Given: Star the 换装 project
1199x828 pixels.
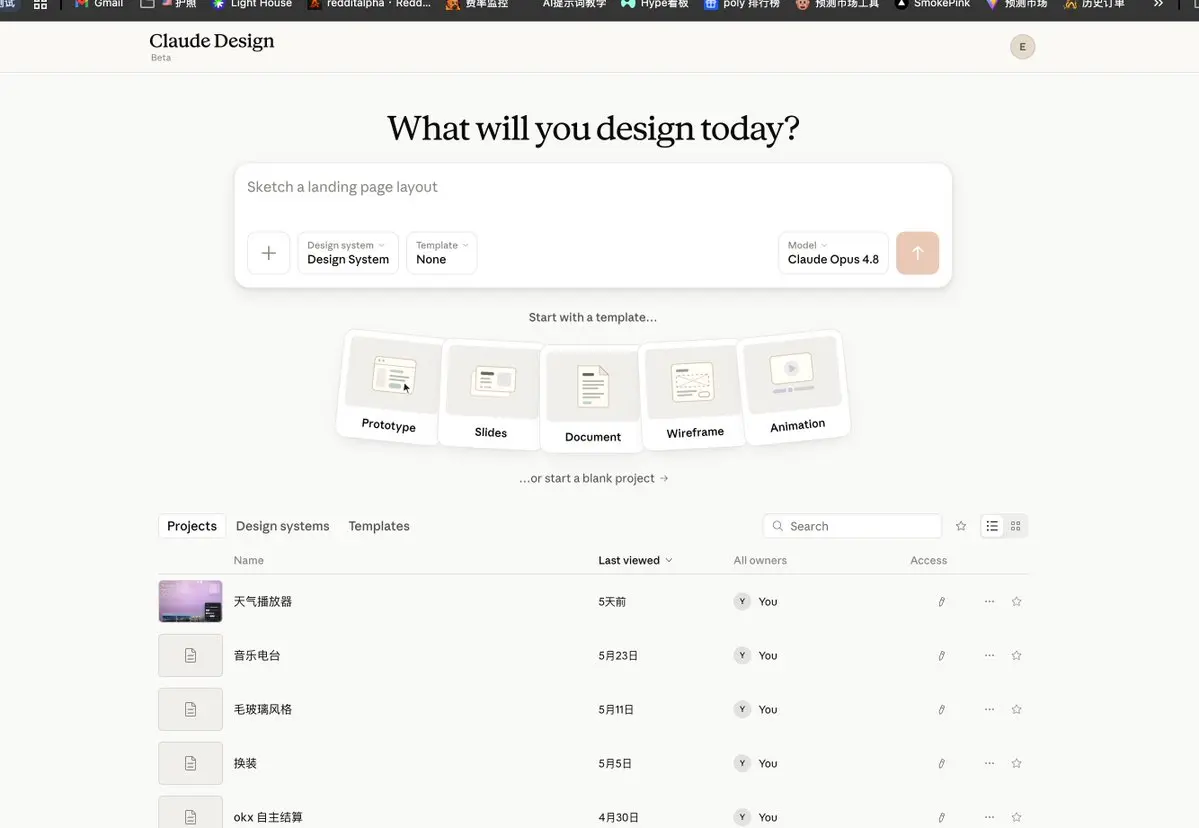Looking at the screenshot, I should (x=1016, y=763).
